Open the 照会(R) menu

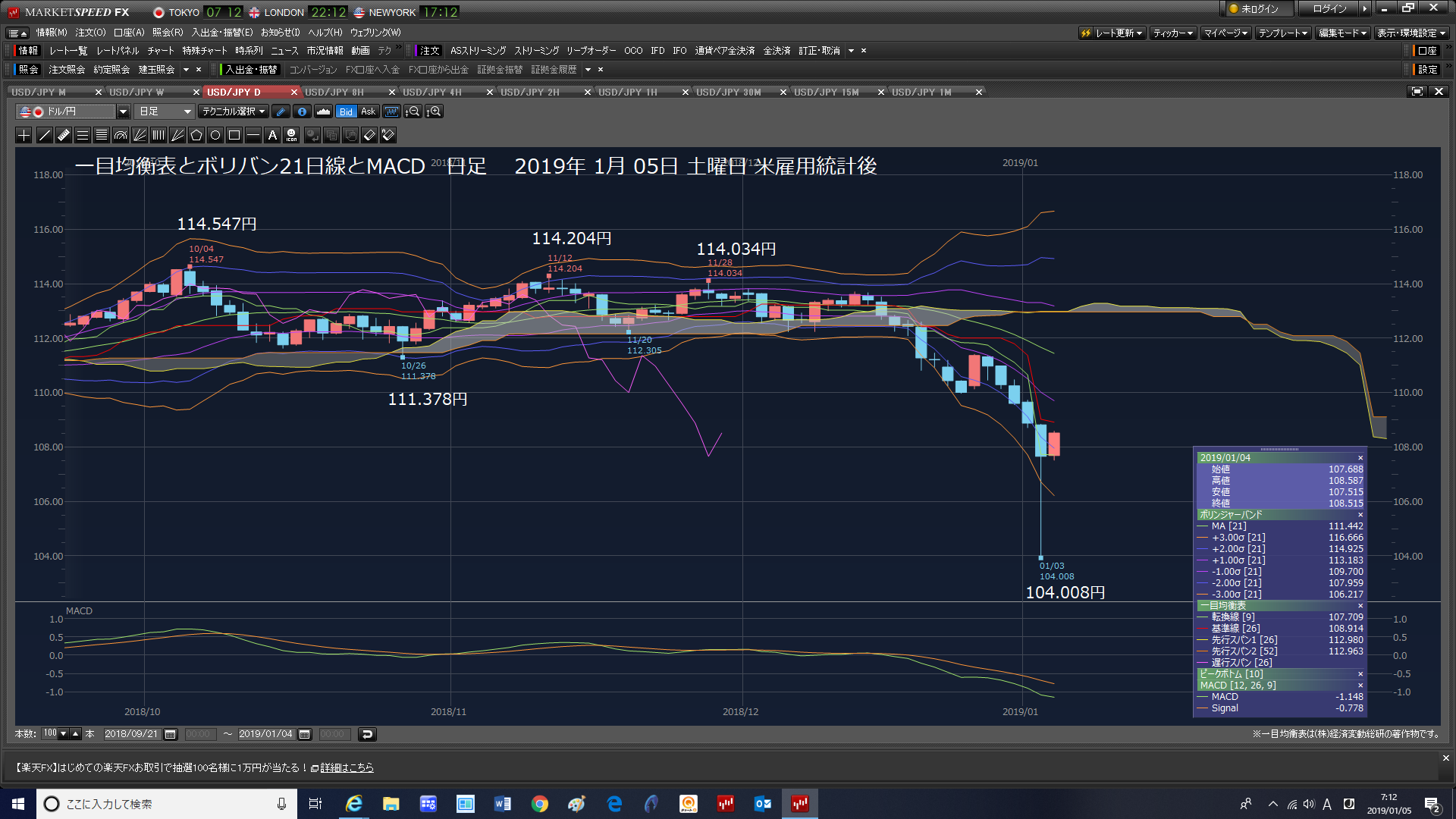coord(168,33)
